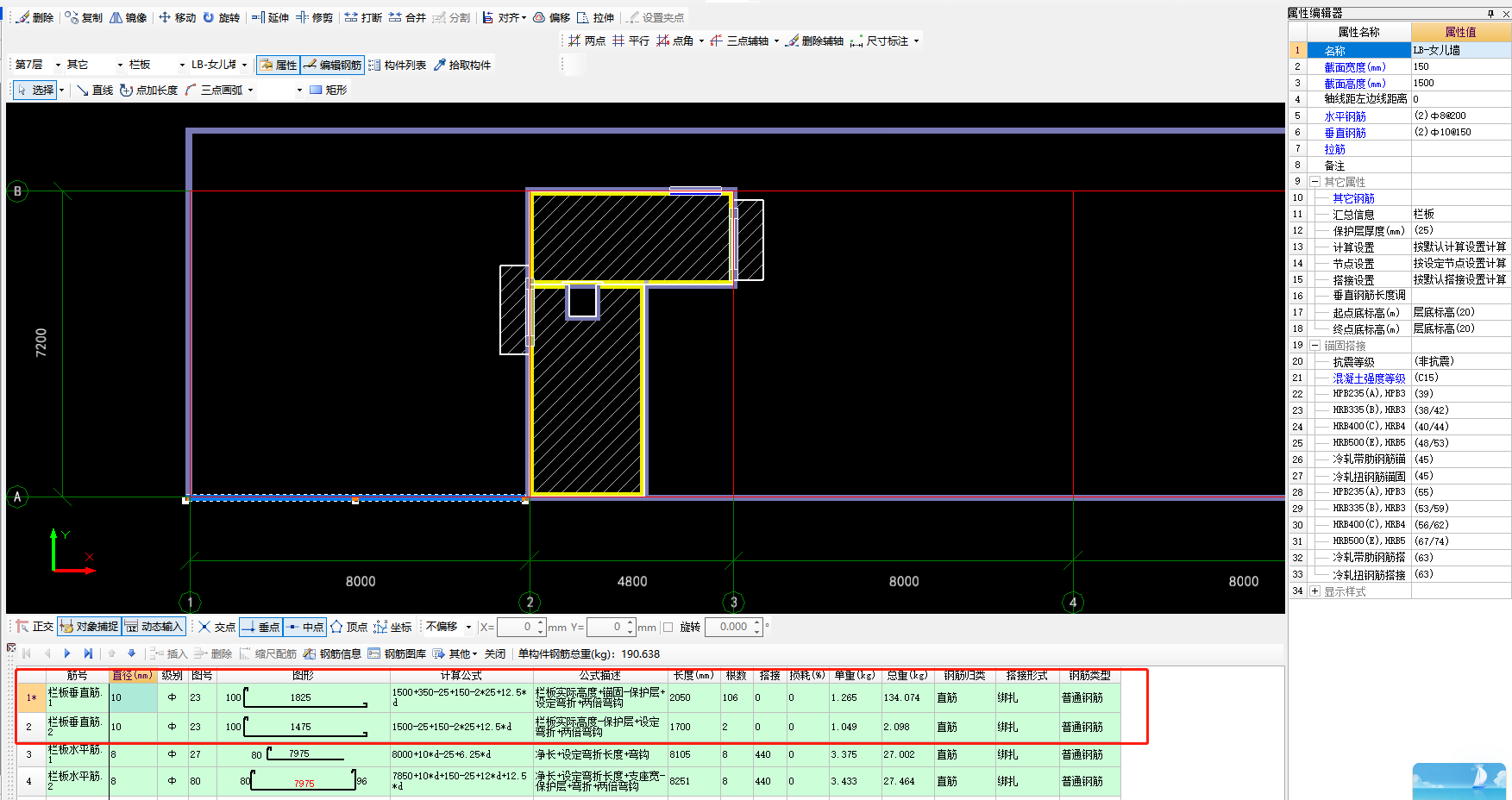Screen dimensions: 1512x800
Task: Choose the 点加长度 drawing tool
Action: tap(148, 90)
